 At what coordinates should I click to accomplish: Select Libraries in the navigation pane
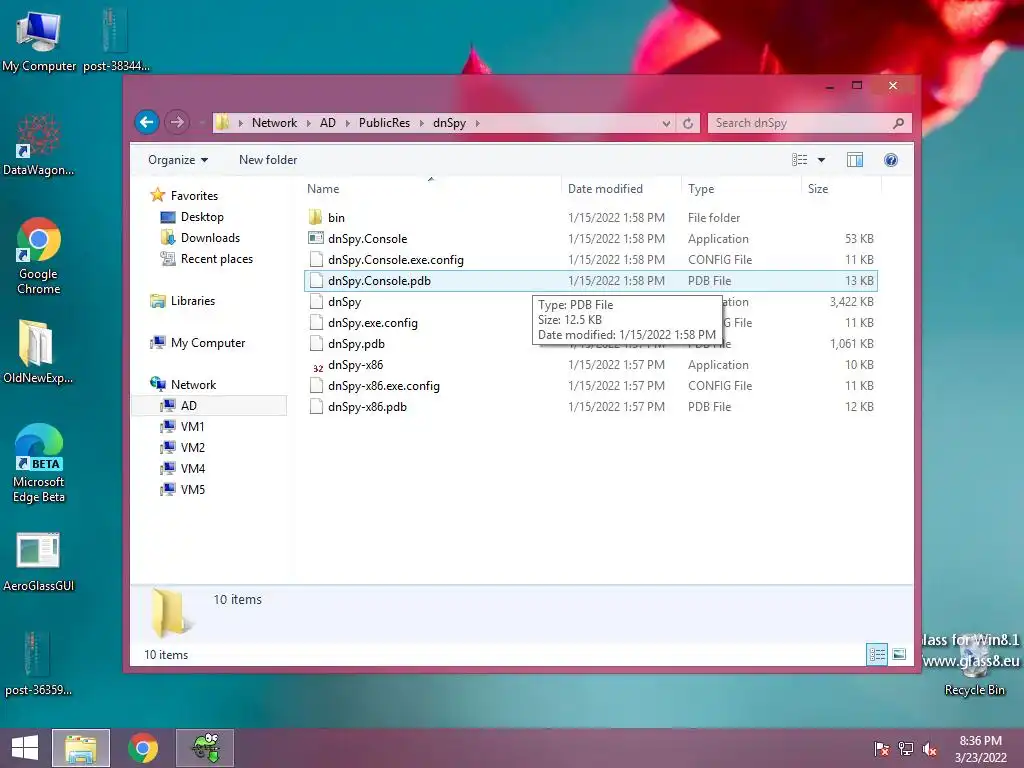tap(193, 300)
